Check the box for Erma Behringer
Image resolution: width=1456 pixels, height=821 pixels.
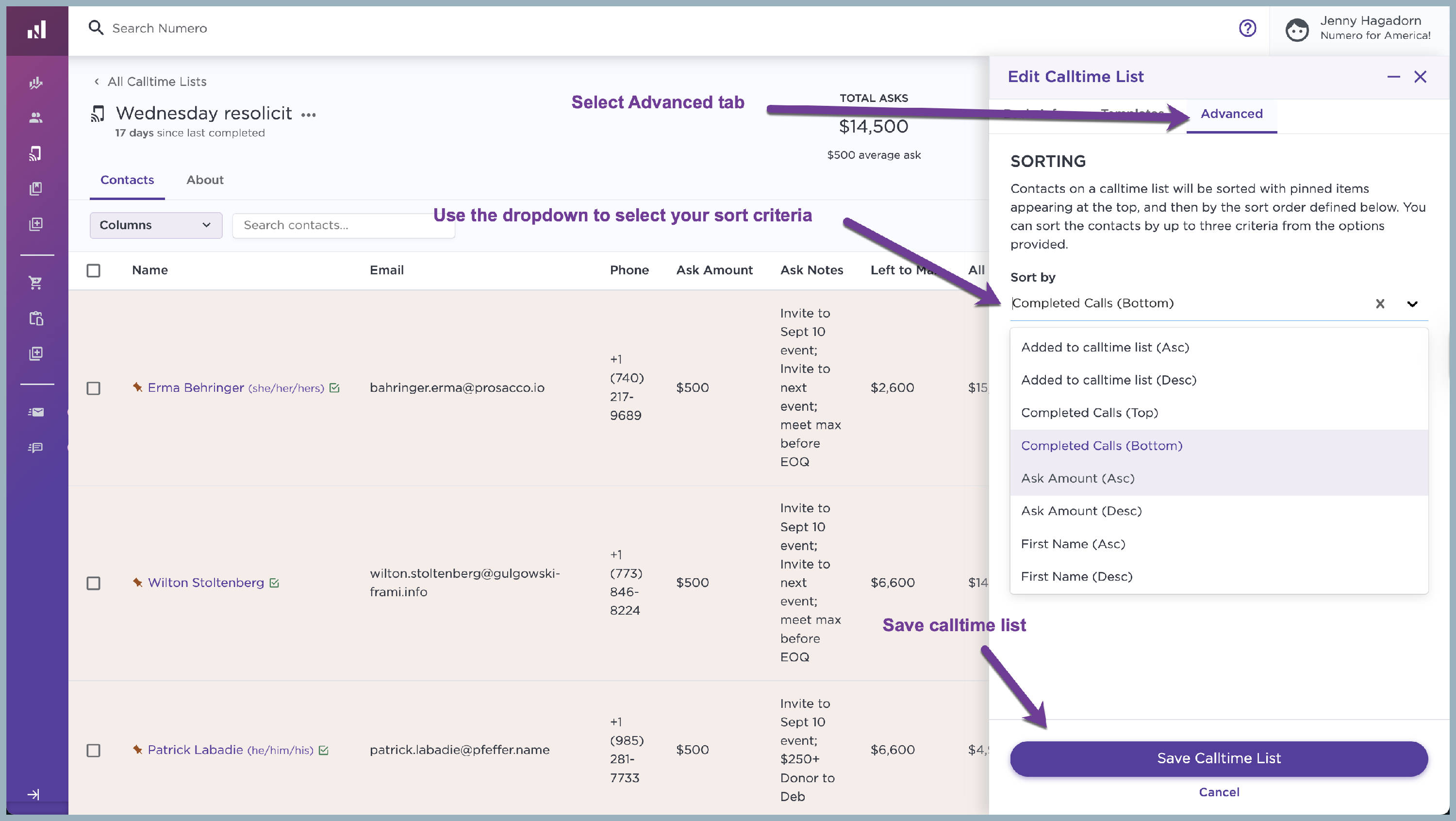point(93,388)
